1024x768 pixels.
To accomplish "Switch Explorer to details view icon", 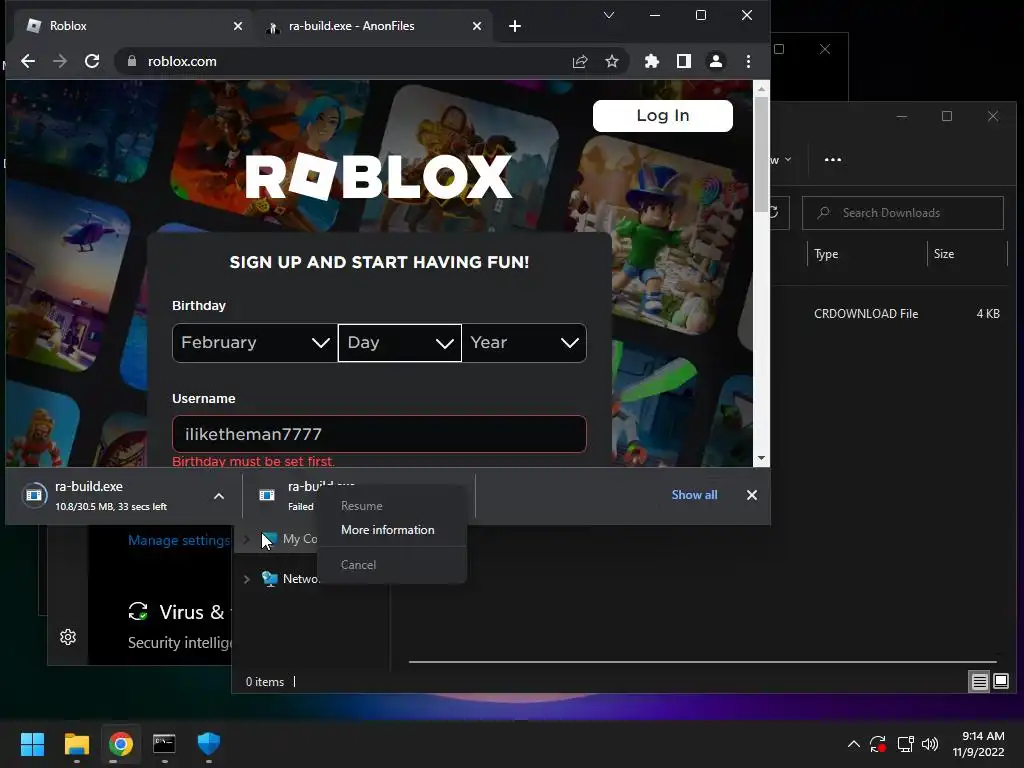I will [x=980, y=682].
